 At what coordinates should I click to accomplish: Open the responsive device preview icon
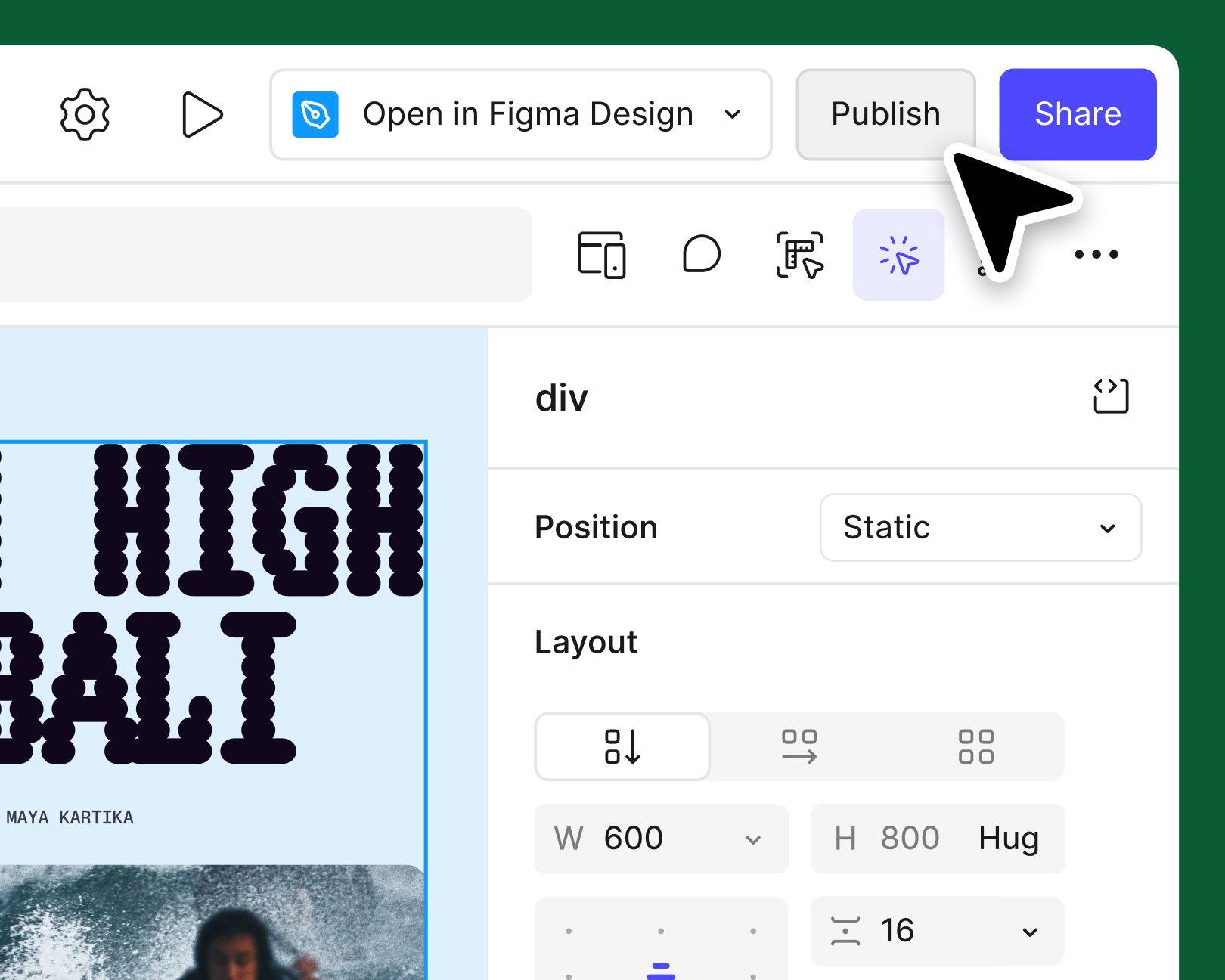pyautogui.click(x=602, y=255)
